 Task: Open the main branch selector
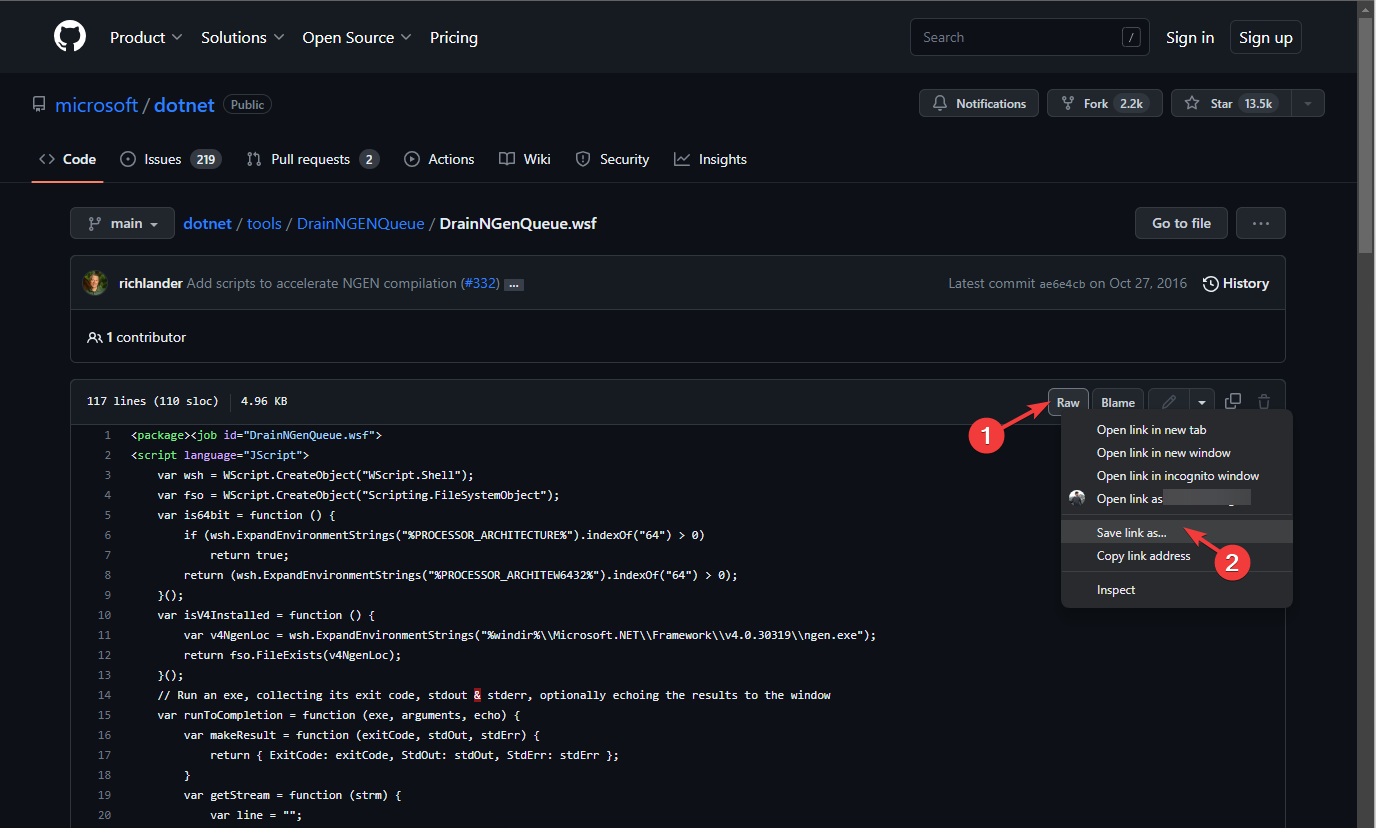pos(122,223)
